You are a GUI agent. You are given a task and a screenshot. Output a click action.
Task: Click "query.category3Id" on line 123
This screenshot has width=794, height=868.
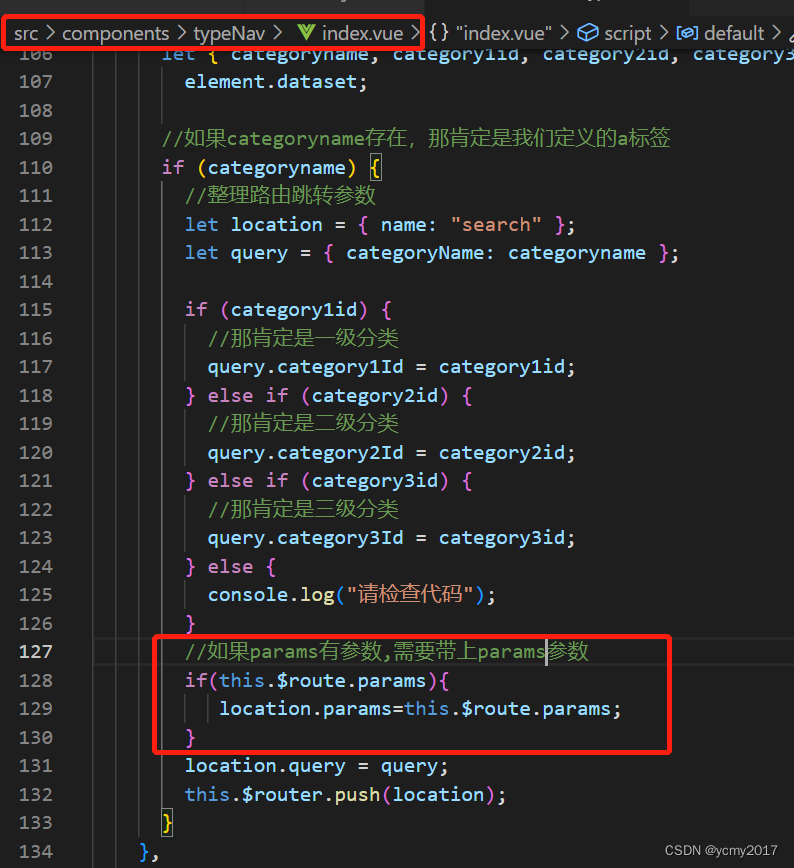click(x=306, y=538)
